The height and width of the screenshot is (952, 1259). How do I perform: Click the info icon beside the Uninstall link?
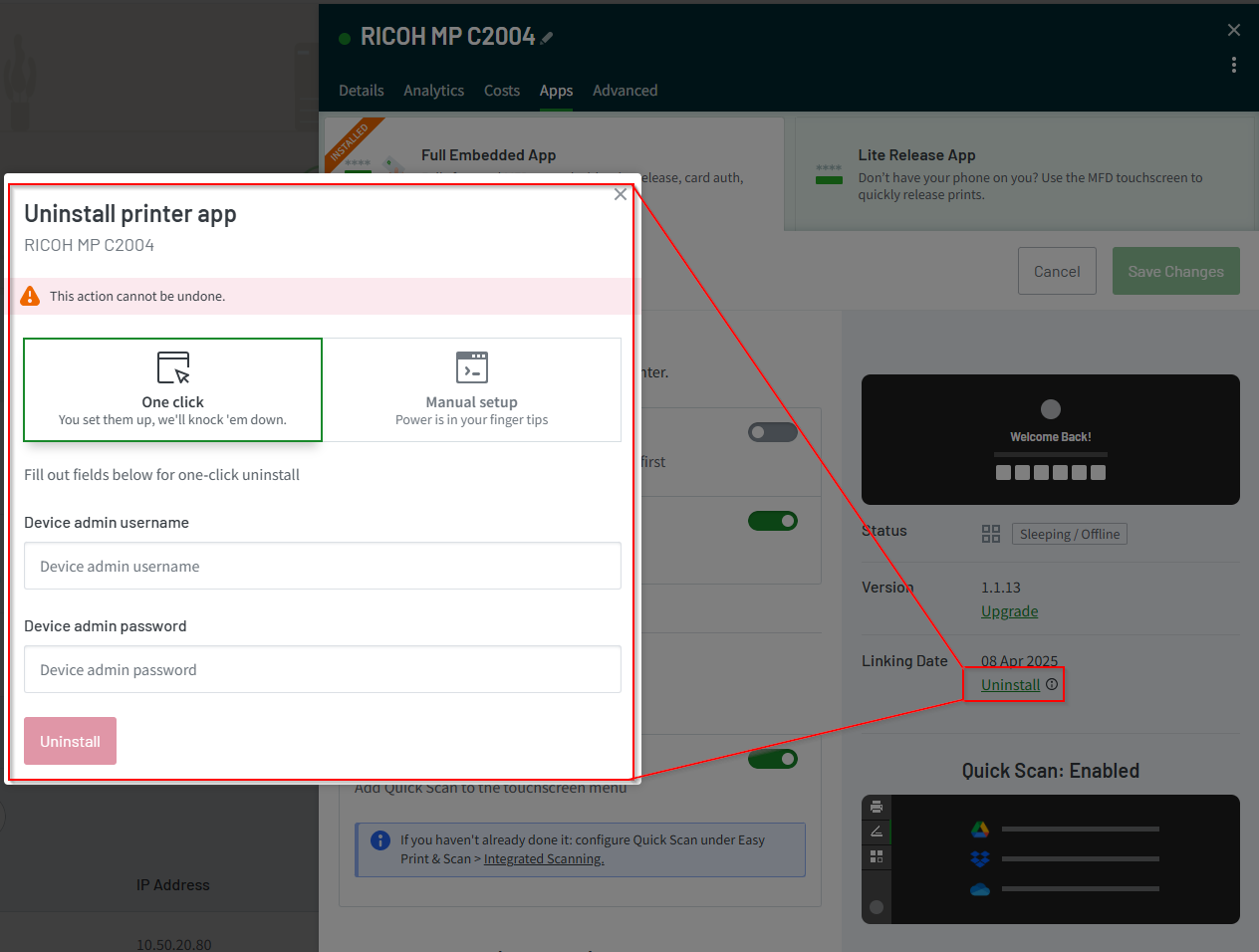[x=1052, y=684]
